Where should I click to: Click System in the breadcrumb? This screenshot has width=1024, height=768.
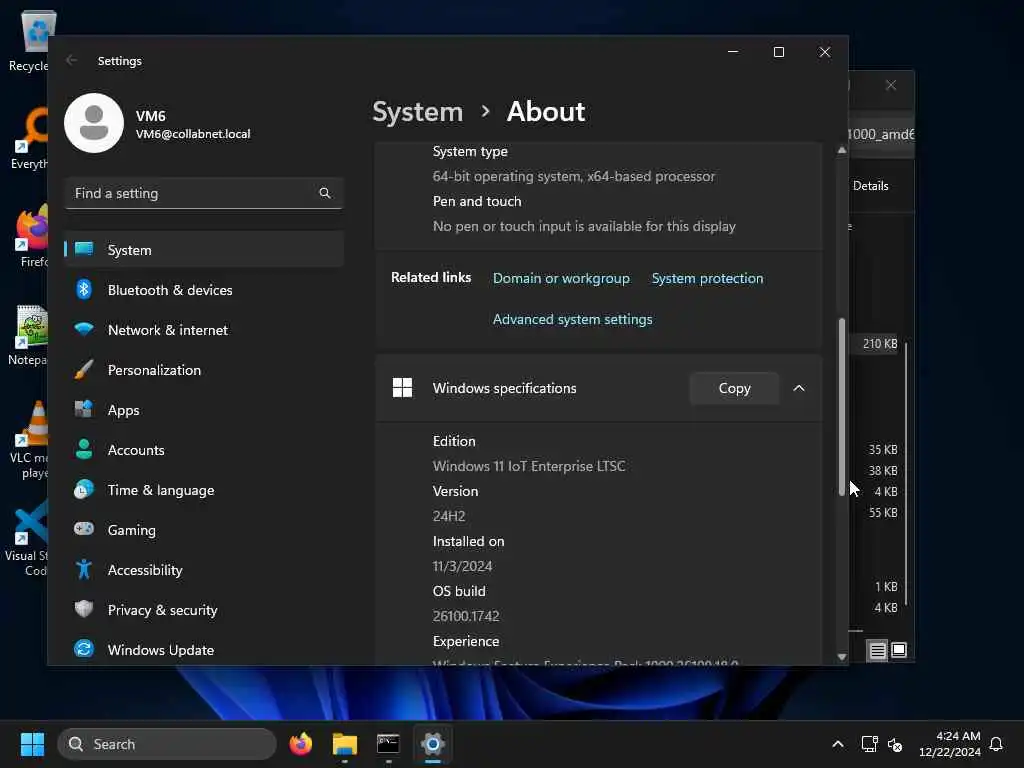click(x=417, y=112)
